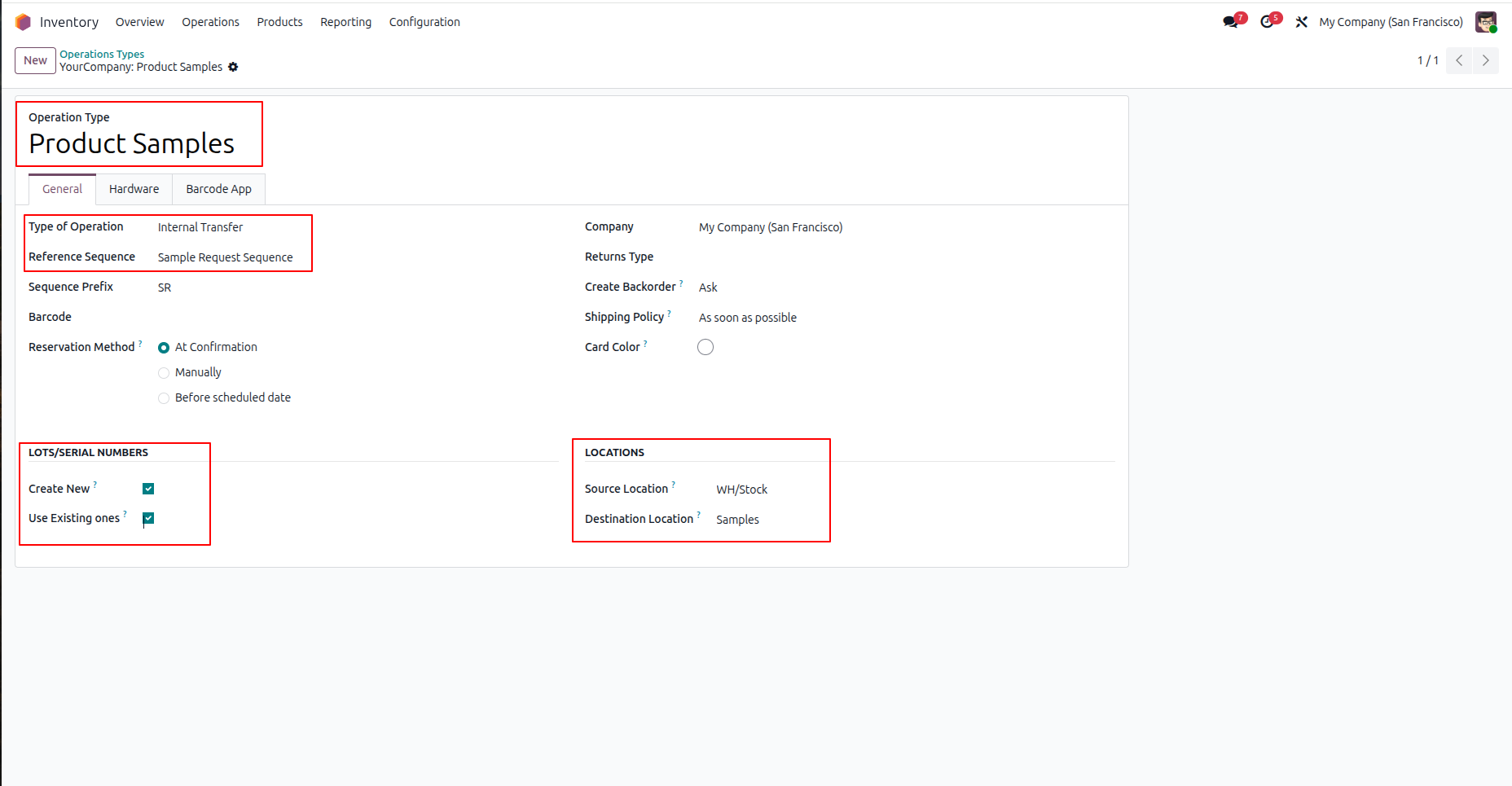This screenshot has width=1512, height=786.
Task: Open the Products menu
Action: tap(279, 22)
